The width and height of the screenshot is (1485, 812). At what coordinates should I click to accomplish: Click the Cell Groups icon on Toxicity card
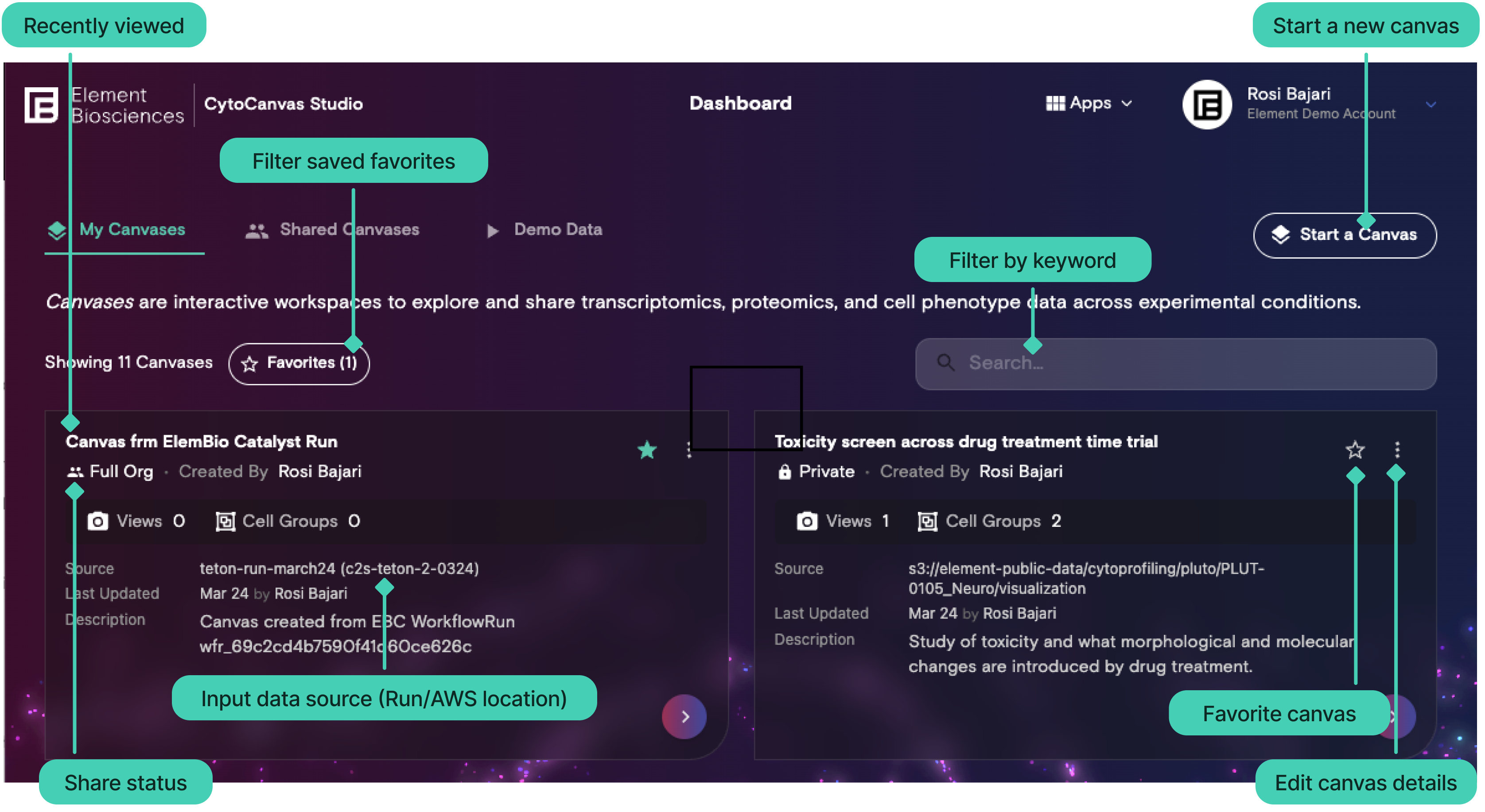coord(928,522)
